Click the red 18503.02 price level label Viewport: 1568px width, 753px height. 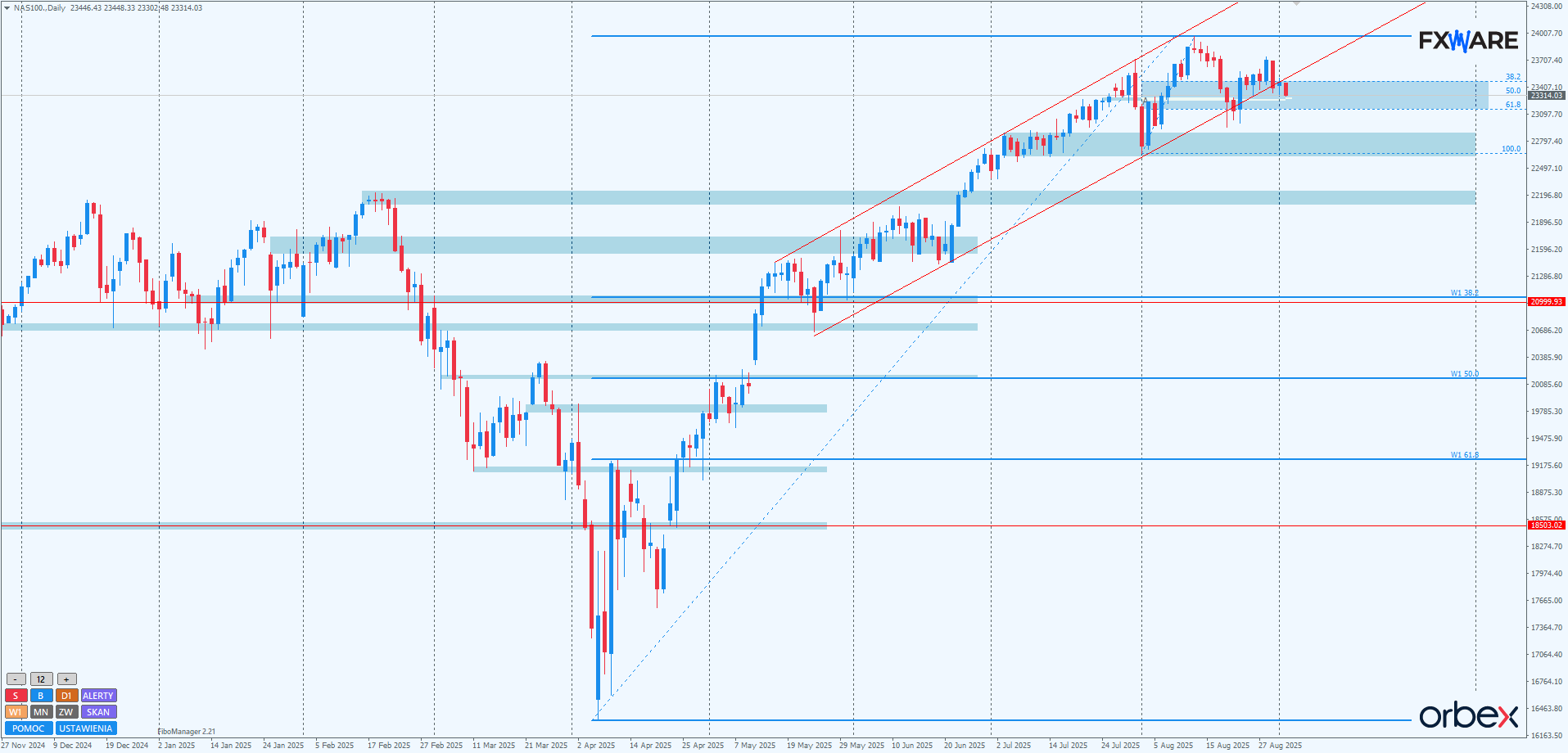[1546, 525]
